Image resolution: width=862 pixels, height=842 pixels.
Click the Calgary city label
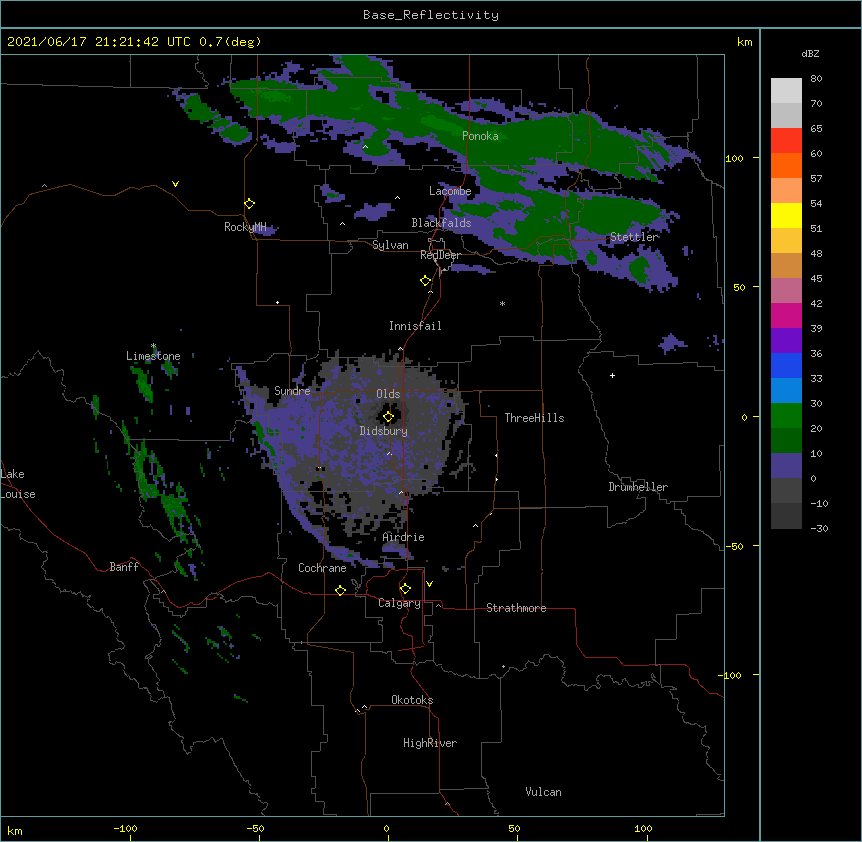pos(399,603)
